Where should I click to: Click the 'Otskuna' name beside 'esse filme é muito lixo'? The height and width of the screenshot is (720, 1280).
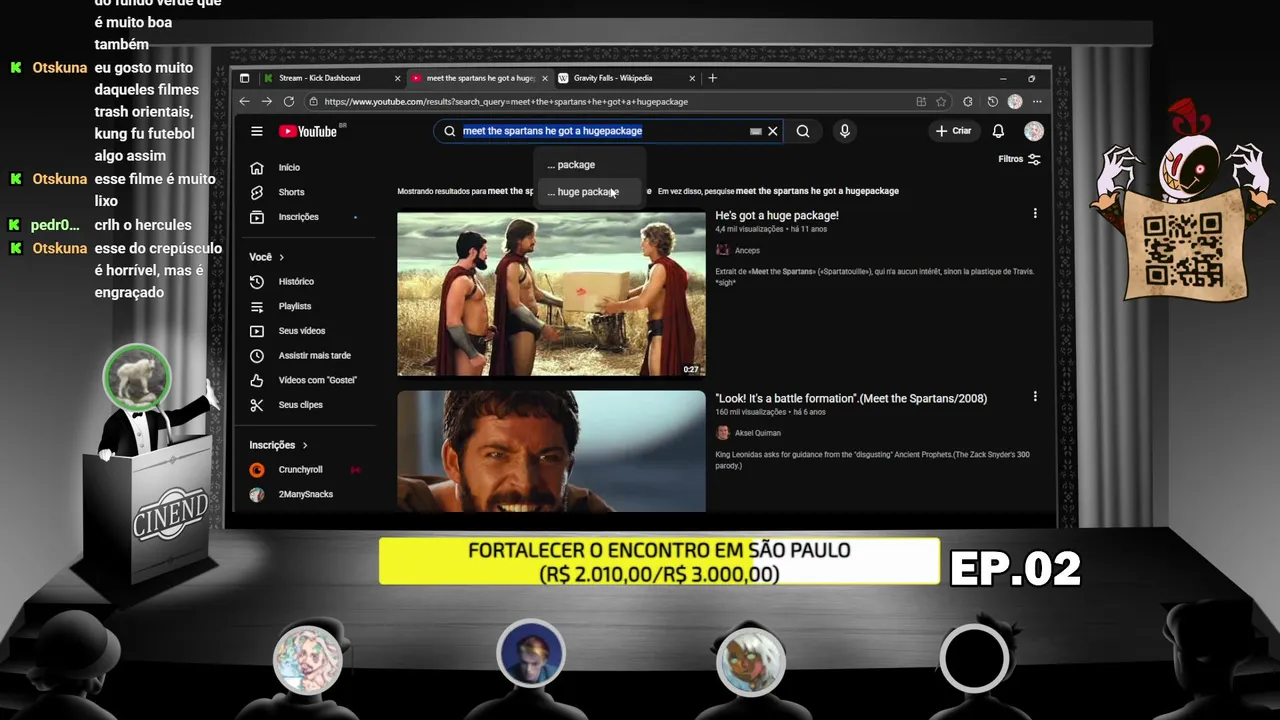pos(60,179)
